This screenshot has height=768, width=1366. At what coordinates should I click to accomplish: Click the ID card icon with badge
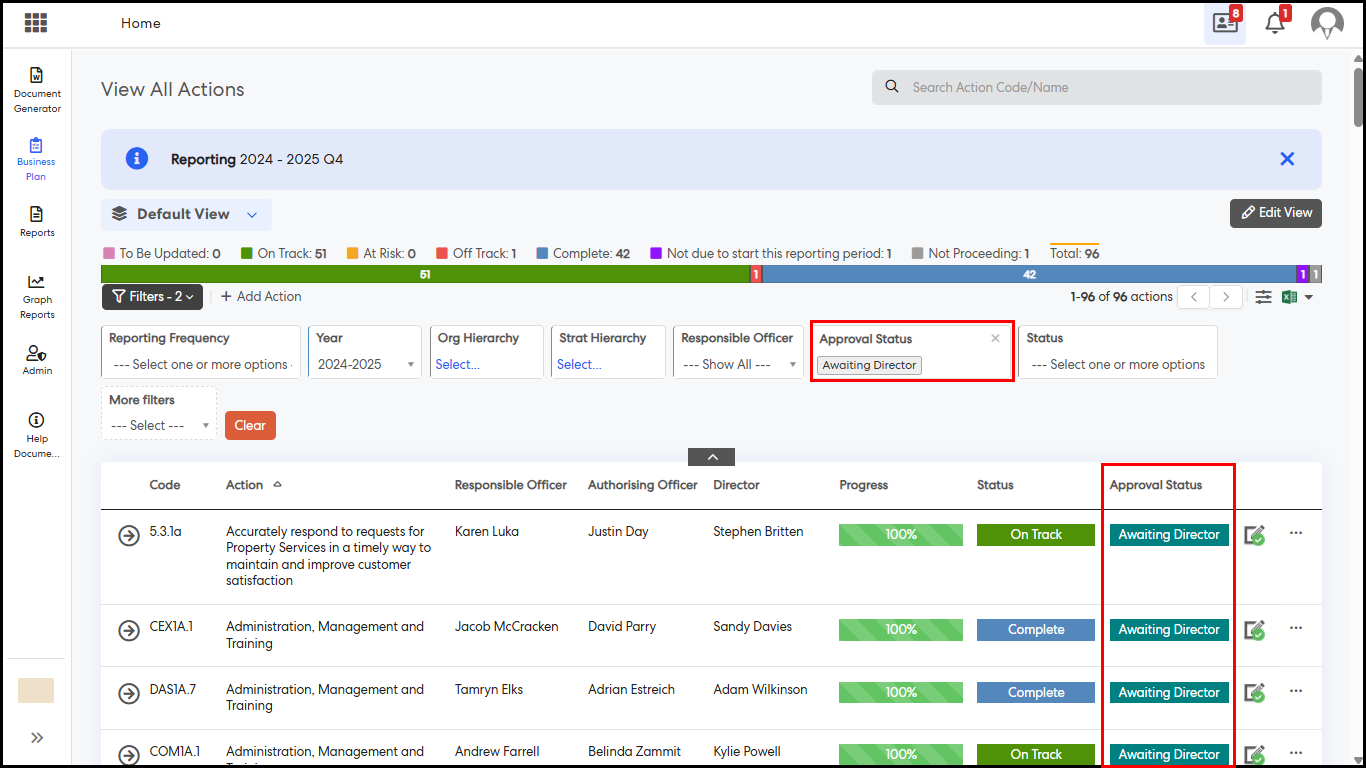click(x=1225, y=23)
